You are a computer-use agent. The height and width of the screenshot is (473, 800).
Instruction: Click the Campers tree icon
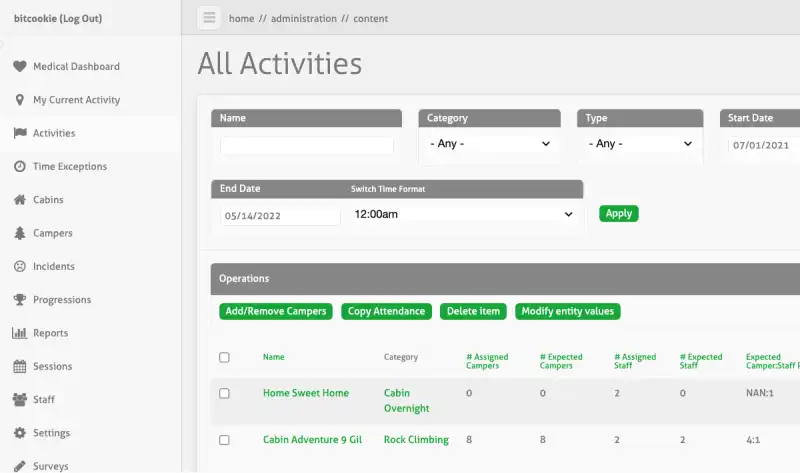19,233
